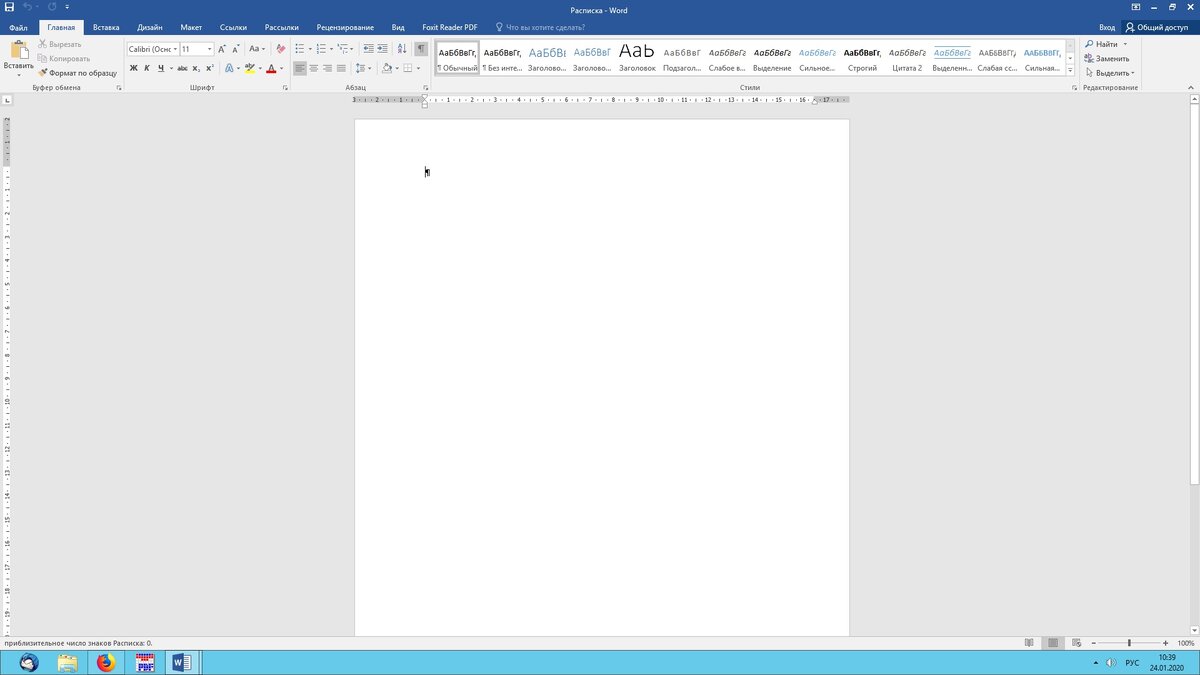Open the Шрифт dialog launcher
The height and width of the screenshot is (675, 1200).
coord(285,88)
